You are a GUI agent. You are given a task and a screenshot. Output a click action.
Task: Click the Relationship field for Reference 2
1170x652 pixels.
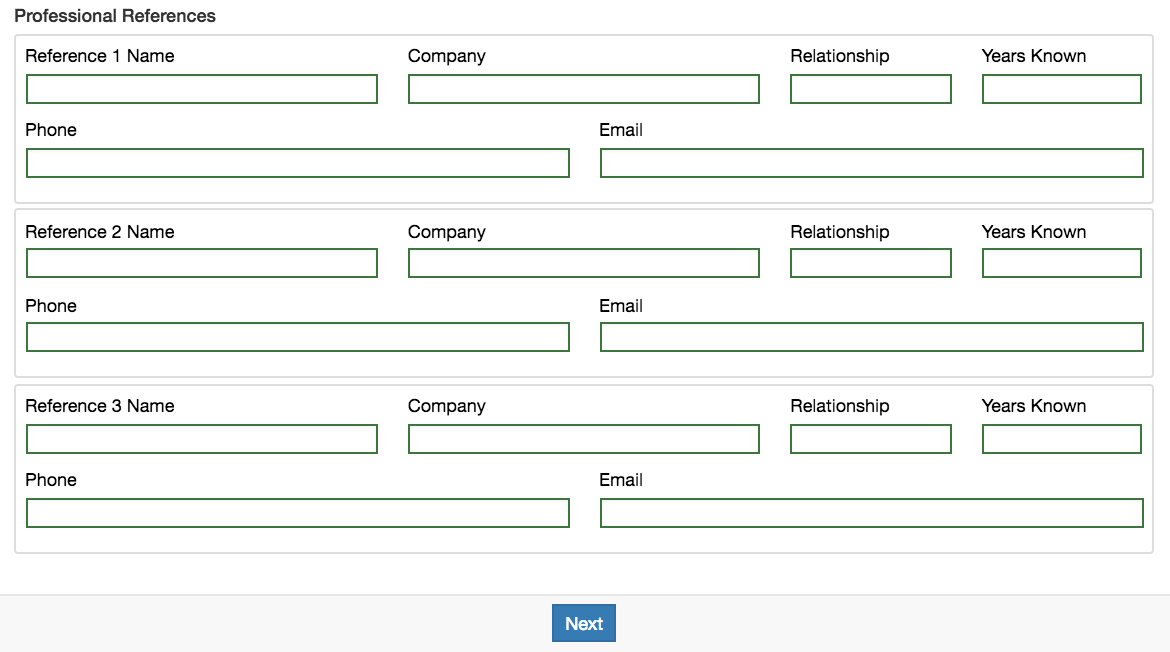point(870,263)
